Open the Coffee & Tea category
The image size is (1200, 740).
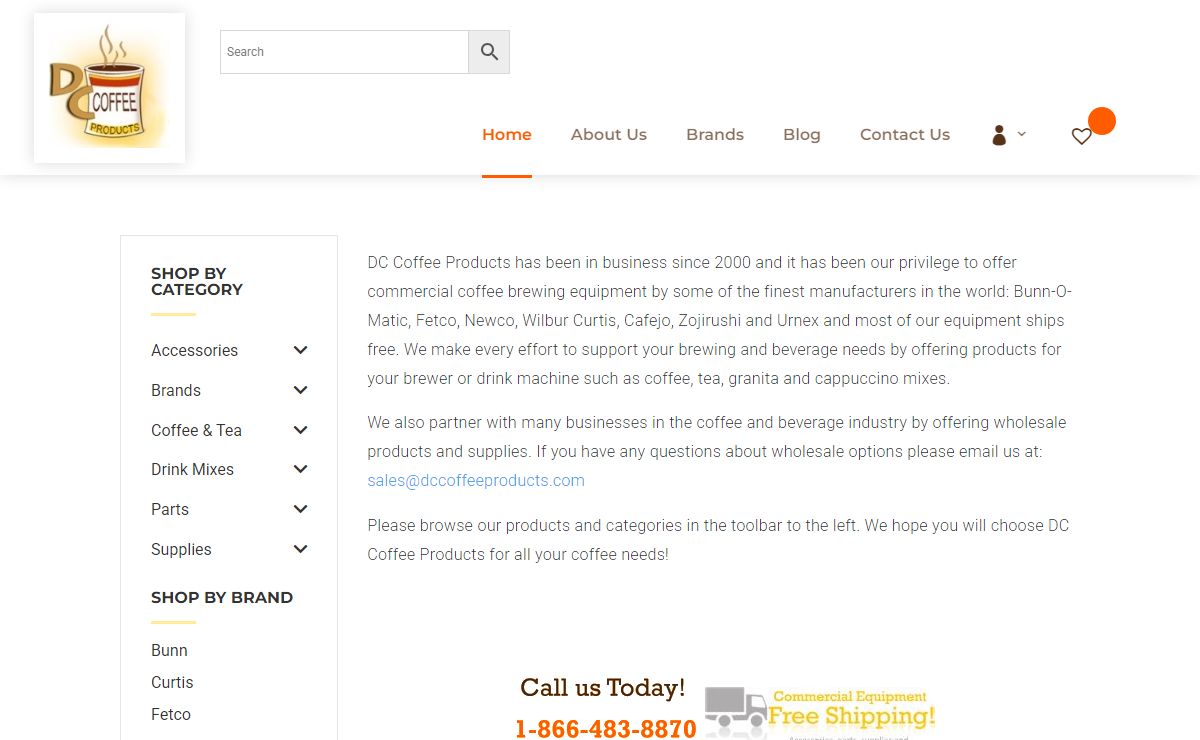pyautogui.click(x=196, y=430)
